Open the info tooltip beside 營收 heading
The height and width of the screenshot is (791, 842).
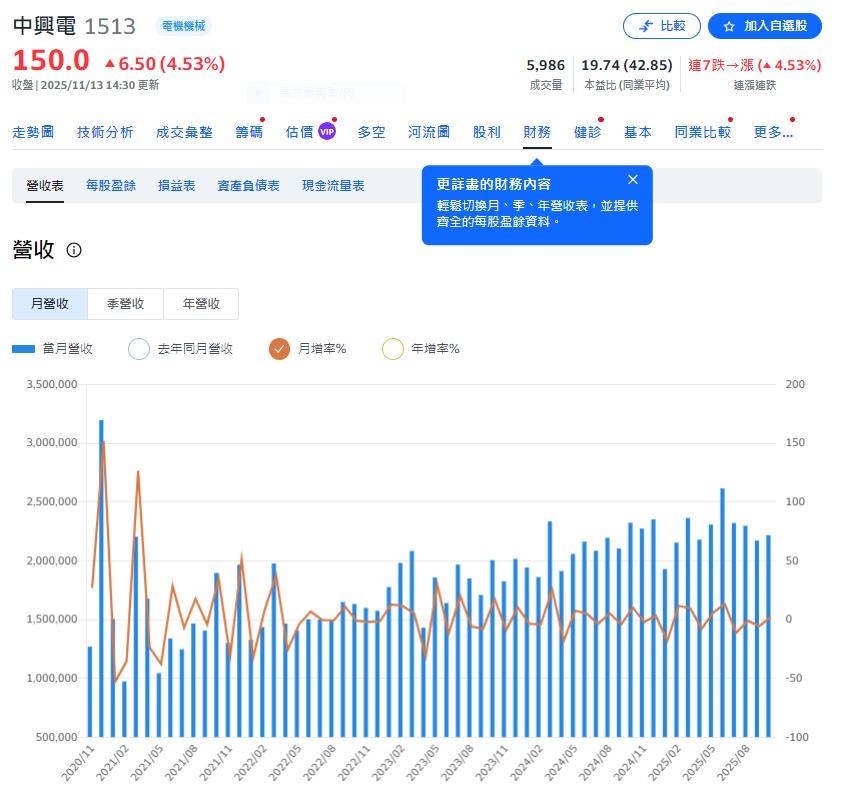point(75,251)
